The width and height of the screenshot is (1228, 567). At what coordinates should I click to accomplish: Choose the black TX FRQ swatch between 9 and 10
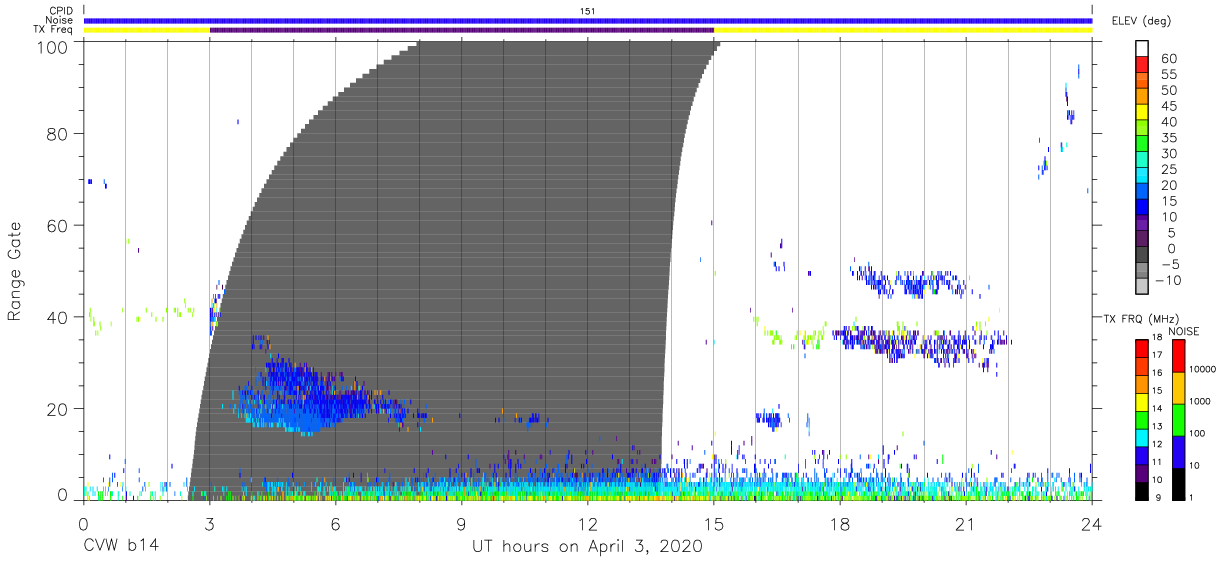pyautogui.click(x=1142, y=490)
